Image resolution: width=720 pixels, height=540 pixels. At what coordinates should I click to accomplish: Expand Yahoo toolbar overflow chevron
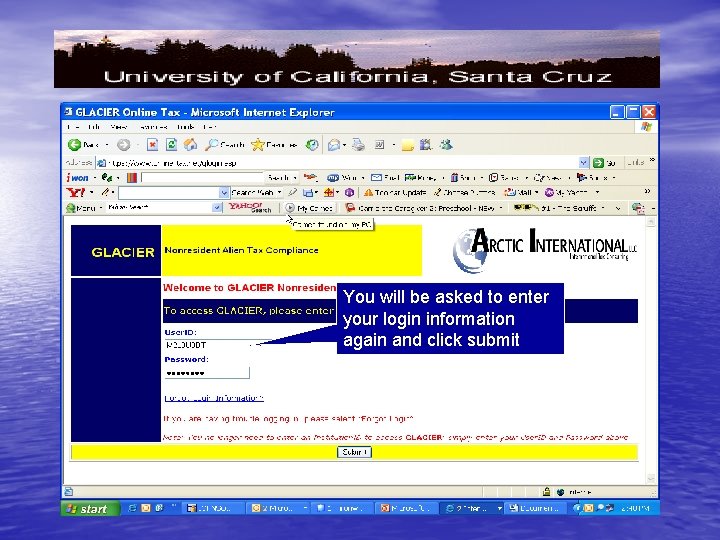tap(647, 191)
